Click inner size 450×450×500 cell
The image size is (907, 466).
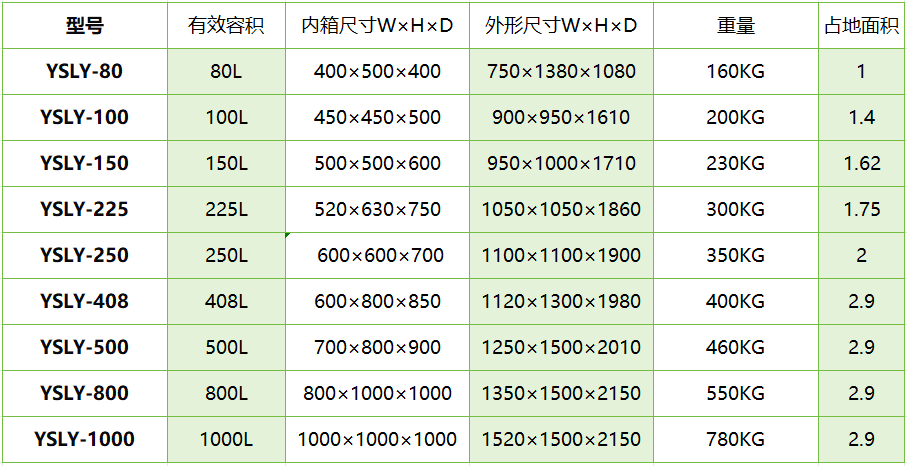[377, 117]
